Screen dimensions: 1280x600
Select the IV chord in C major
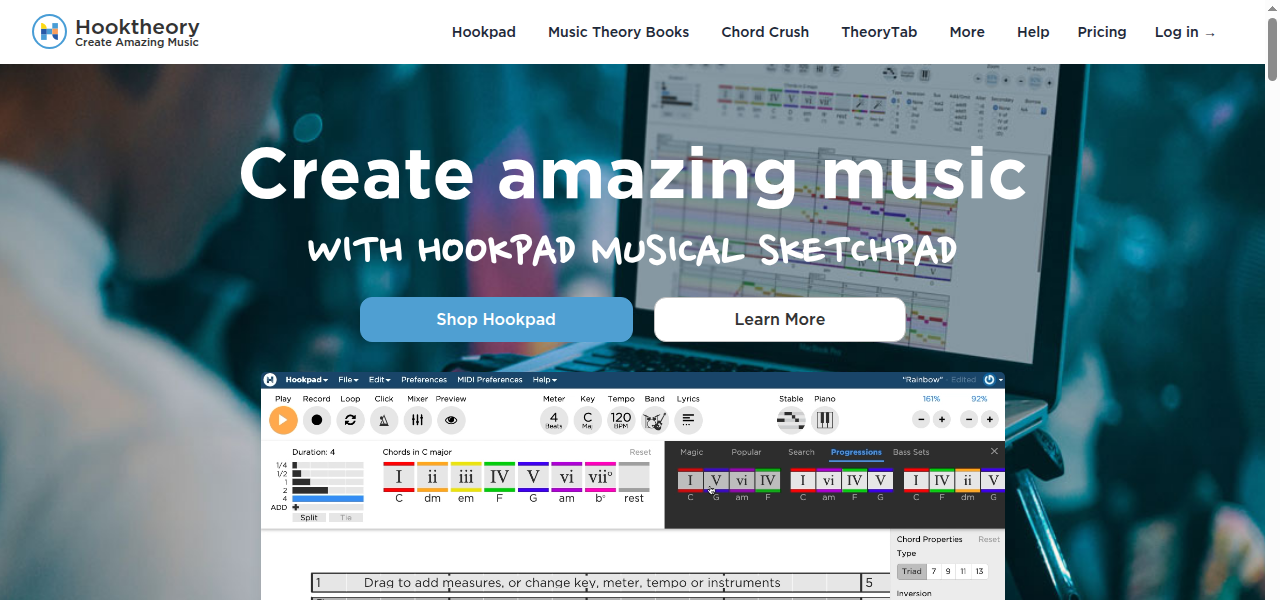(499, 477)
